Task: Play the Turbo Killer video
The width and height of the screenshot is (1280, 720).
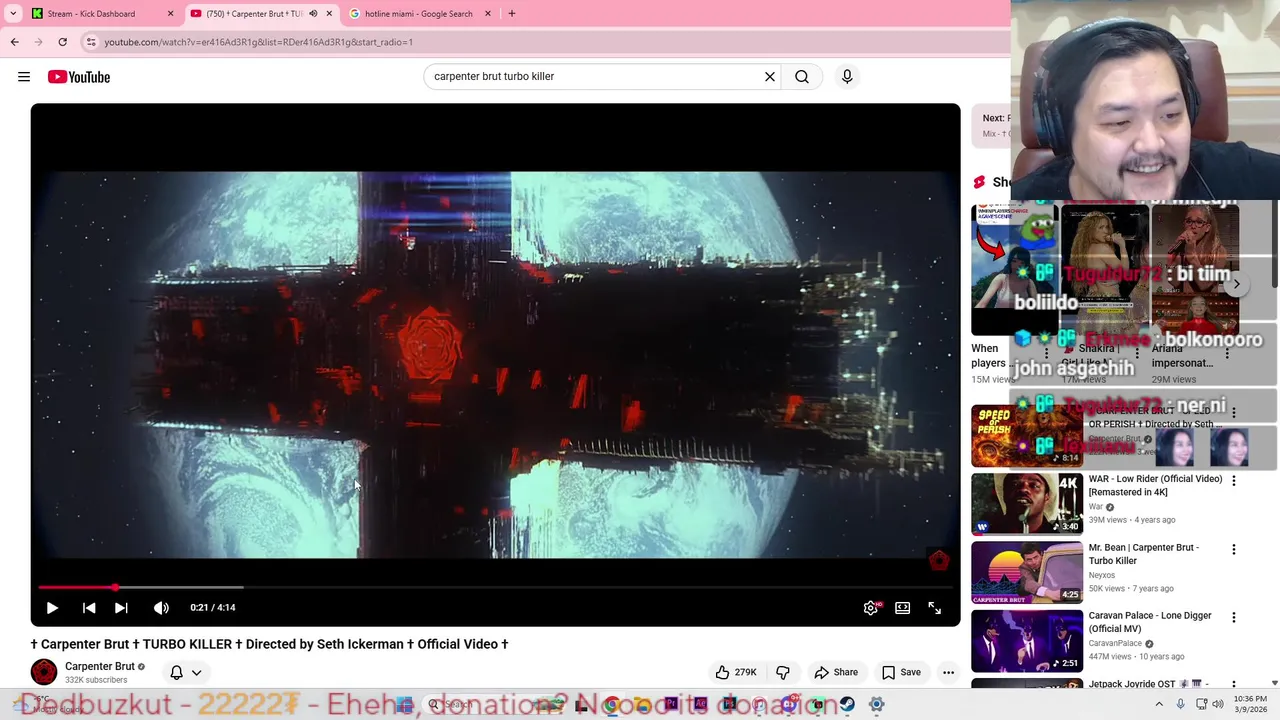Action: pos(52,607)
